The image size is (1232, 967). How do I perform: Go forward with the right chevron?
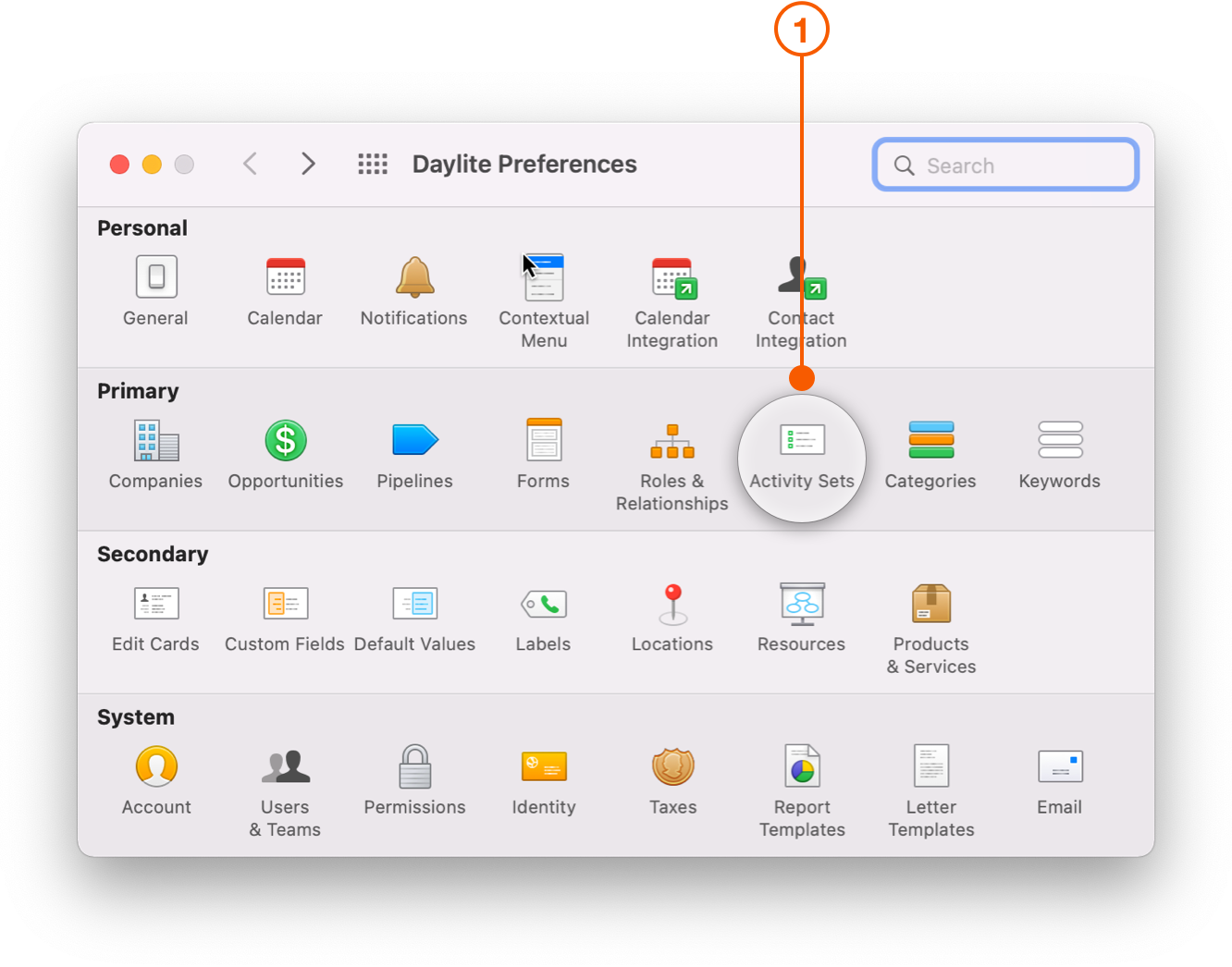point(309,165)
